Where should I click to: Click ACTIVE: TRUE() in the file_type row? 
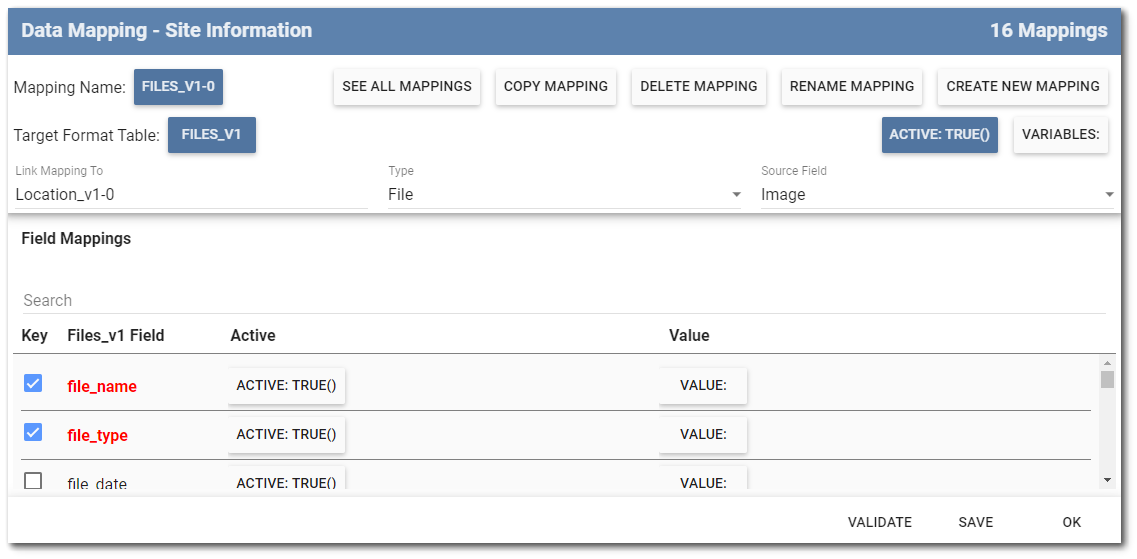click(286, 434)
